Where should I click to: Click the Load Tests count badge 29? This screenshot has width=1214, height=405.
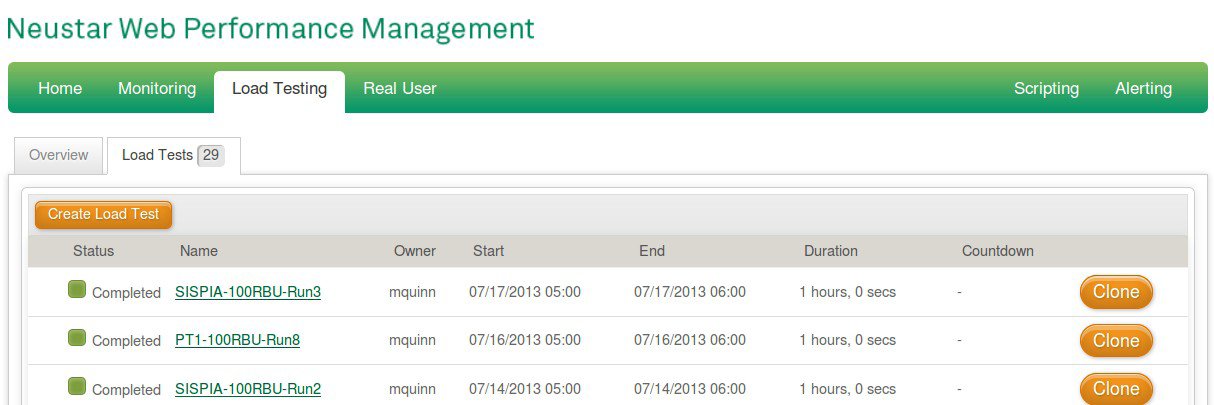pyautogui.click(x=211, y=155)
